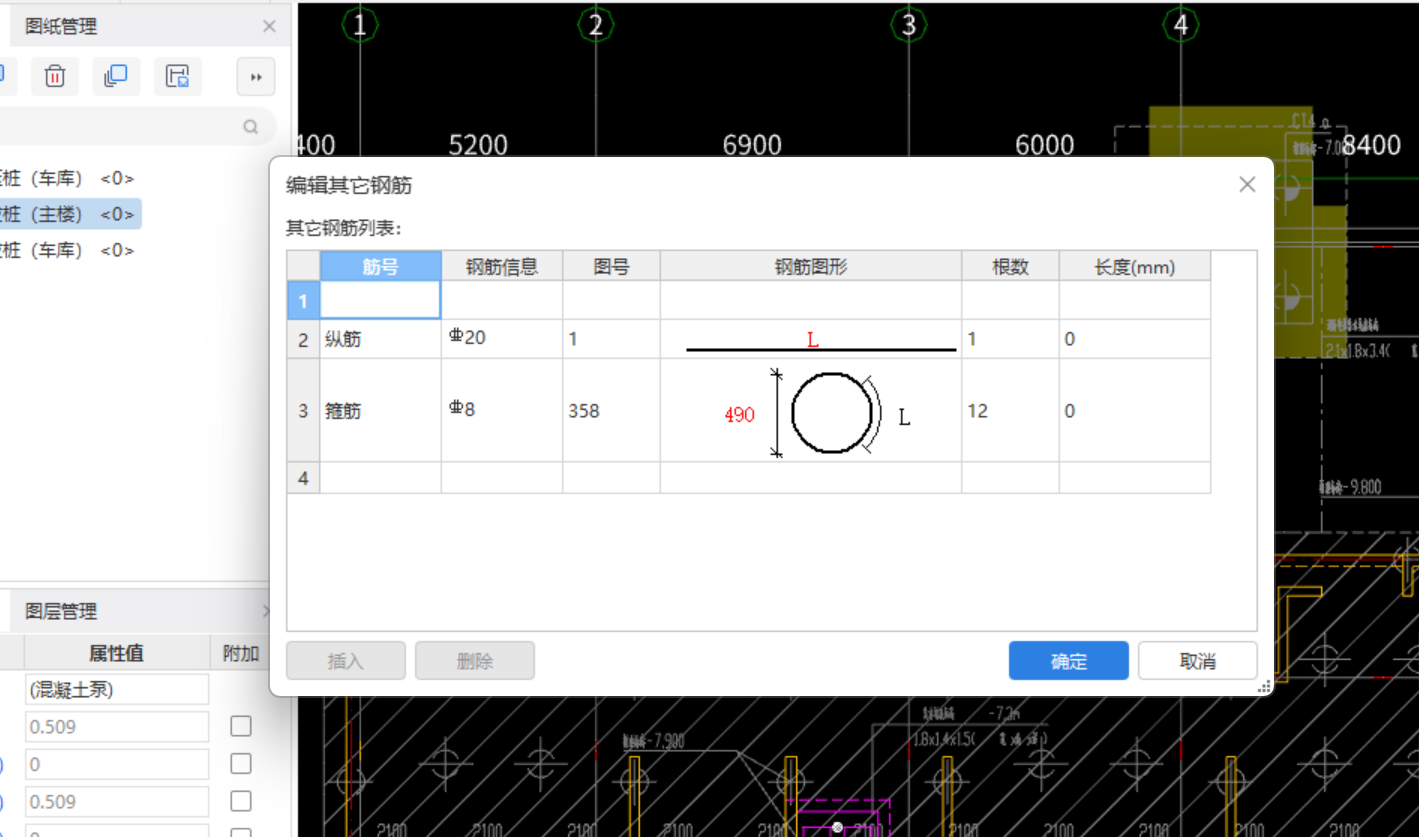The image size is (1419, 837).
Task: Select row header number 4 in rebar table
Action: 303,478
